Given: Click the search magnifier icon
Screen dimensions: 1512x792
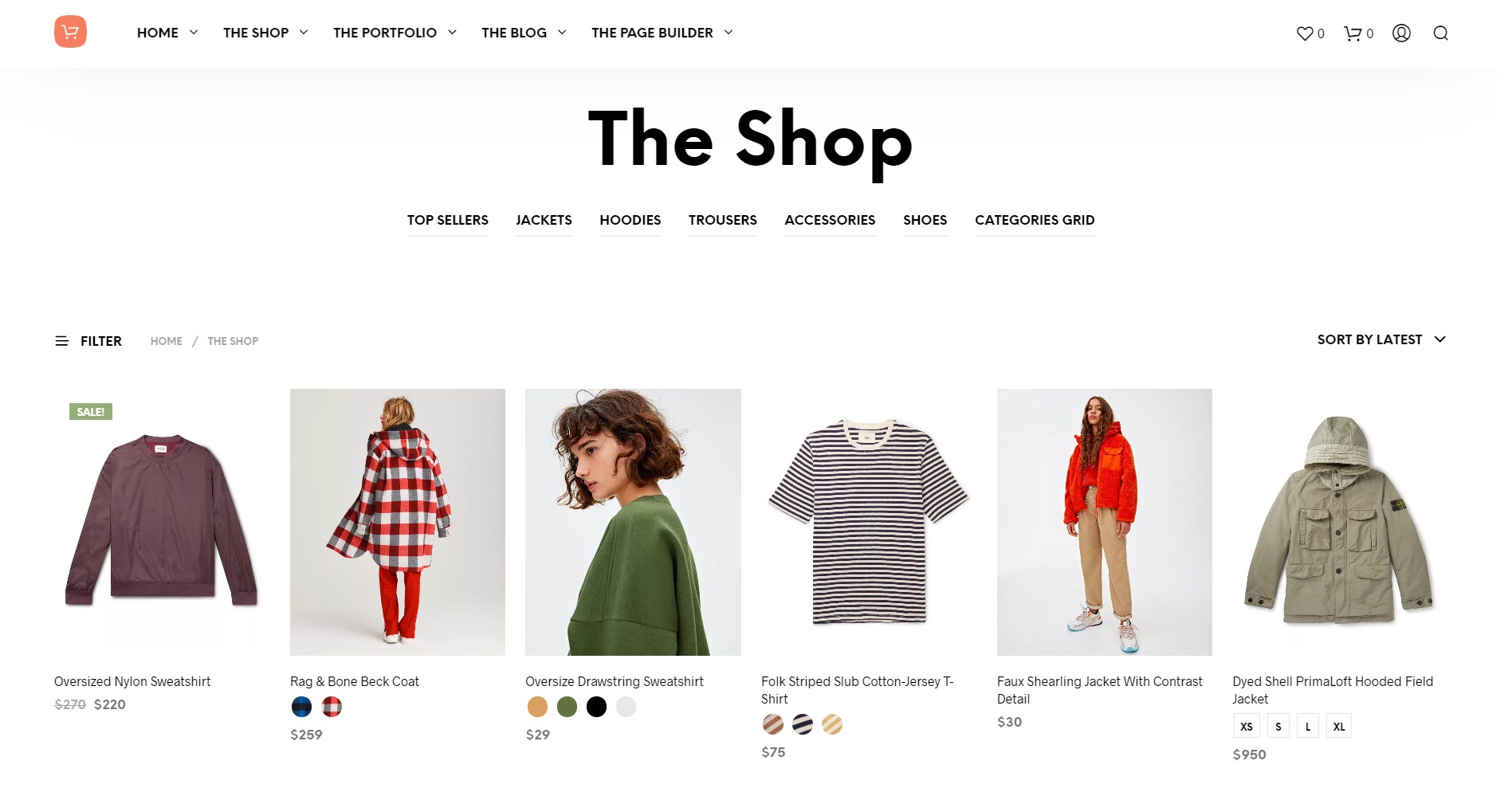Looking at the screenshot, I should (x=1440, y=33).
